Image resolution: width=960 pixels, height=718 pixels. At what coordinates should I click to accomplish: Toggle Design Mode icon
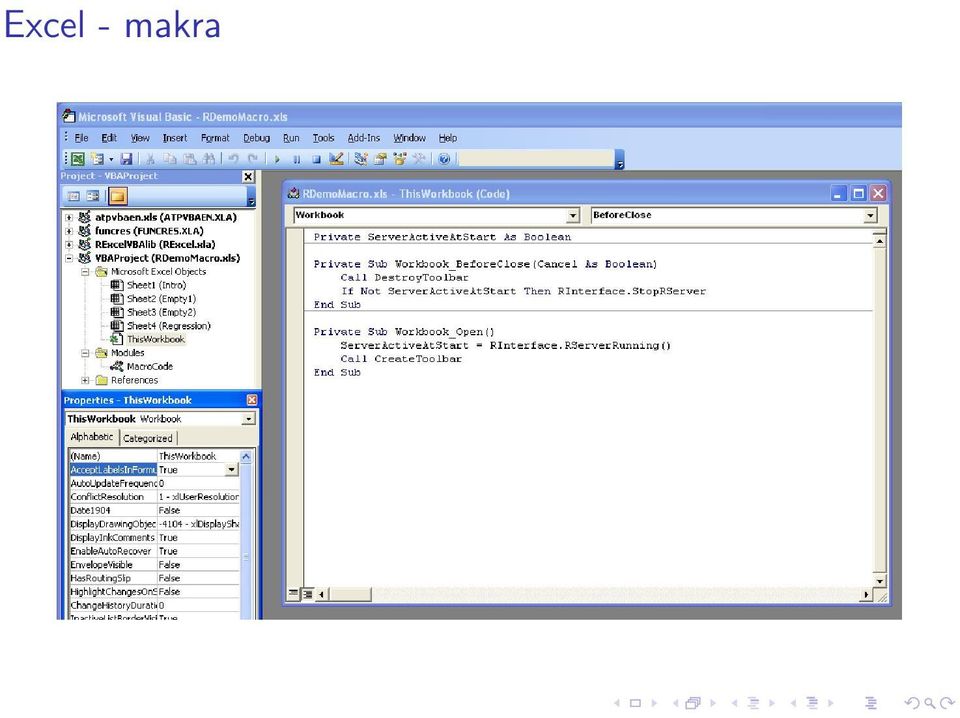point(336,159)
